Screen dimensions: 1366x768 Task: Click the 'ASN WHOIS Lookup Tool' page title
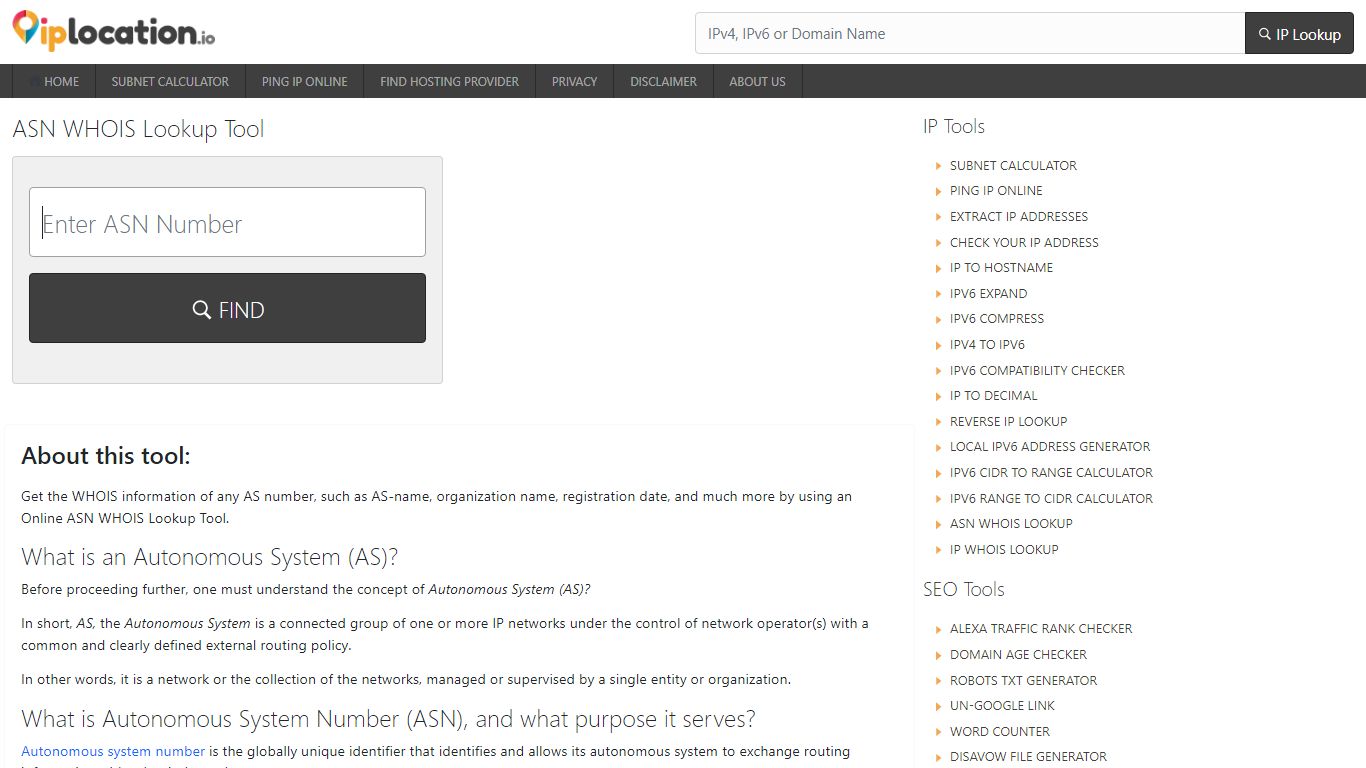[x=139, y=129]
